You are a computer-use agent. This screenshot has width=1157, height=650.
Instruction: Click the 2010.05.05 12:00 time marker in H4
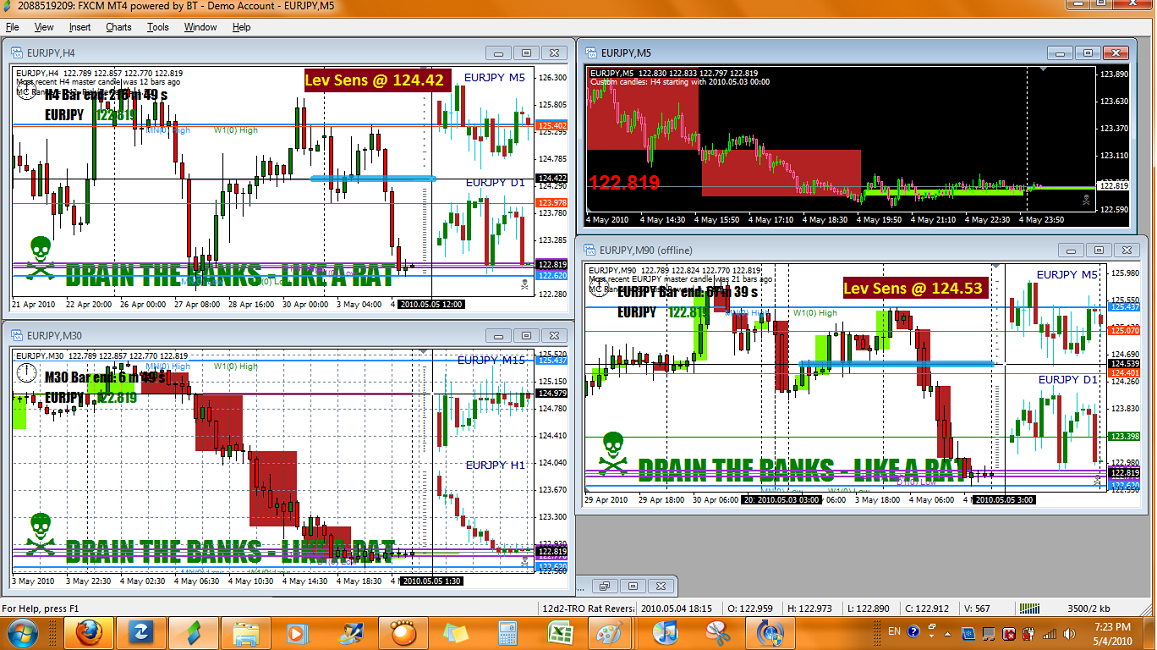(431, 304)
